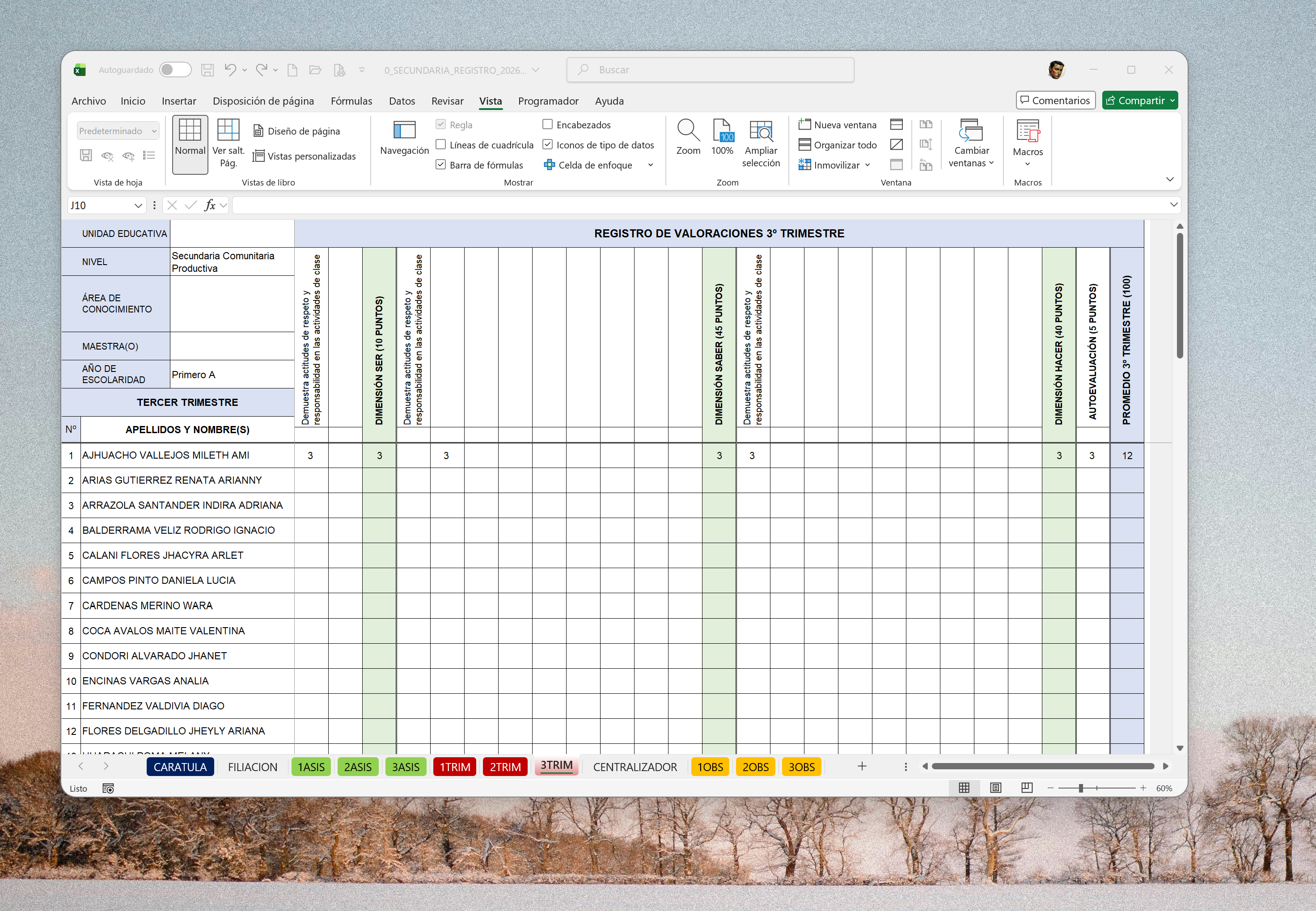This screenshot has width=1316, height=911.
Task: Uncheck Barra de fórmulas checkbox
Action: (x=441, y=165)
